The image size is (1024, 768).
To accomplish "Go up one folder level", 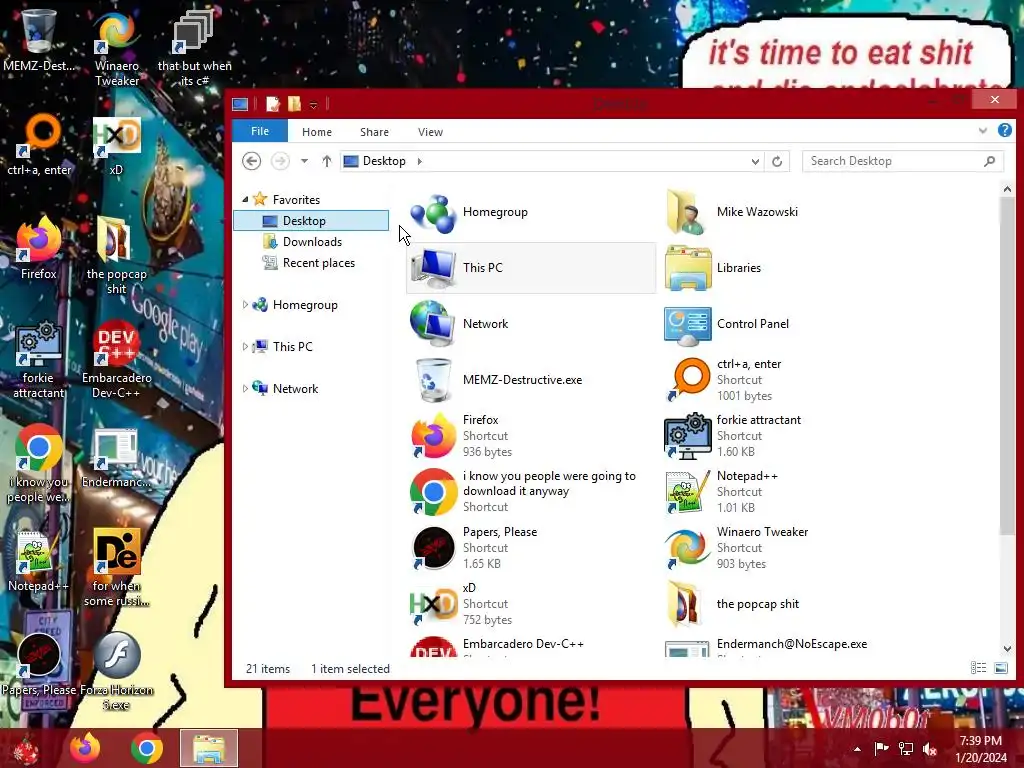I will tap(327, 161).
